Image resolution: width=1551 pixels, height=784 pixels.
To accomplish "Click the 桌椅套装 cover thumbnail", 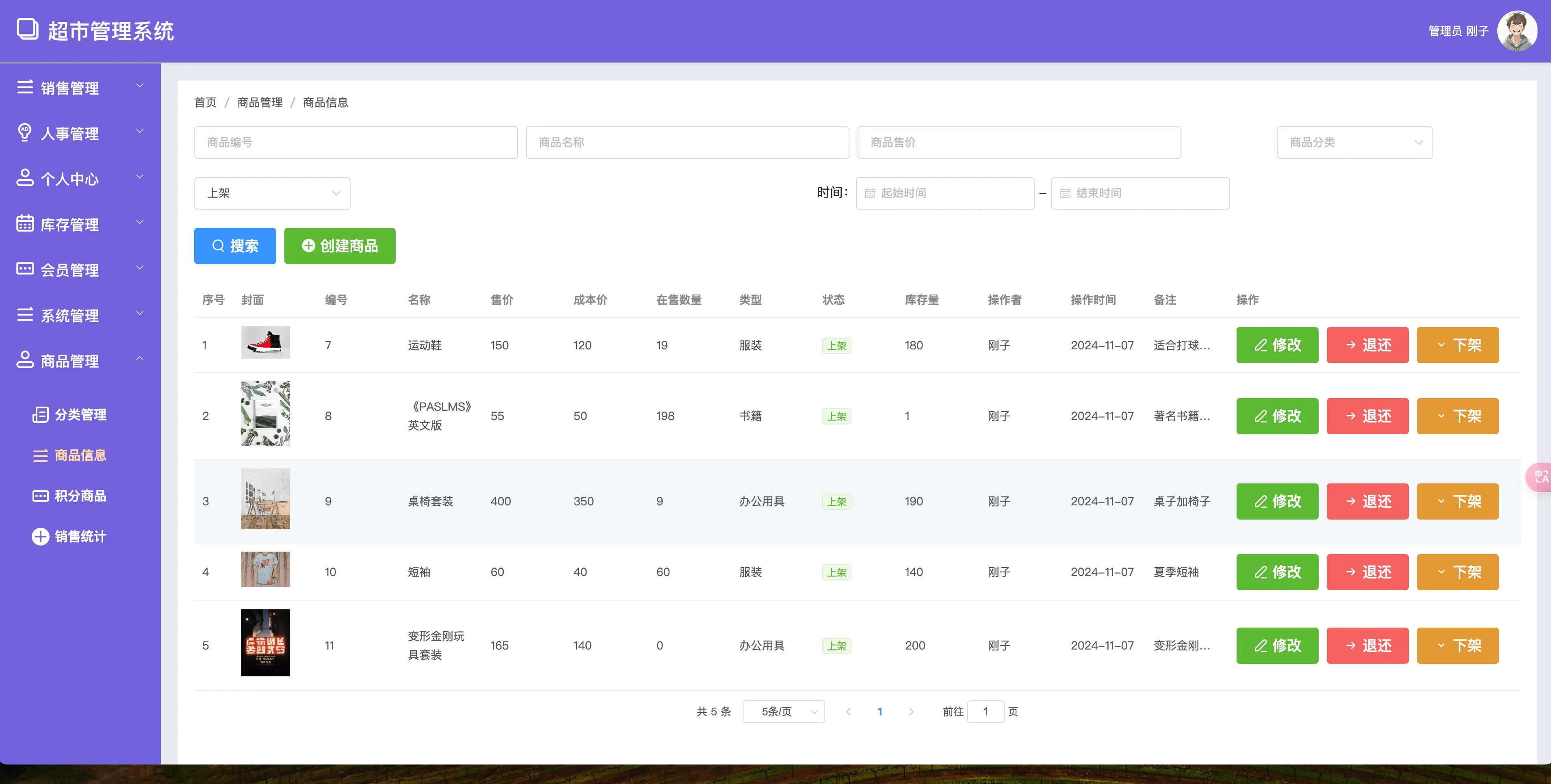I will pyautogui.click(x=265, y=498).
